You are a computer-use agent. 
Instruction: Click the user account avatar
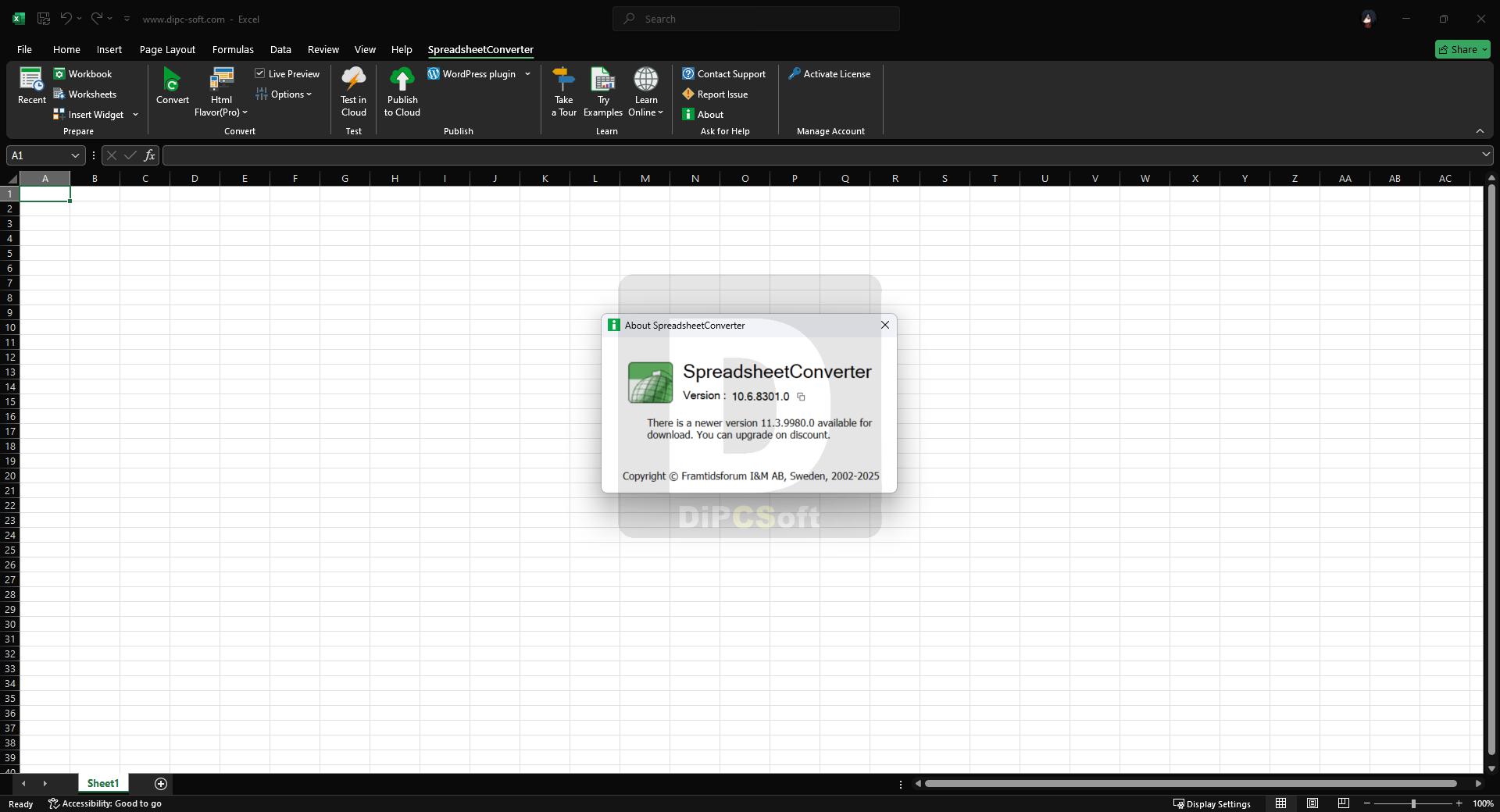click(1367, 19)
